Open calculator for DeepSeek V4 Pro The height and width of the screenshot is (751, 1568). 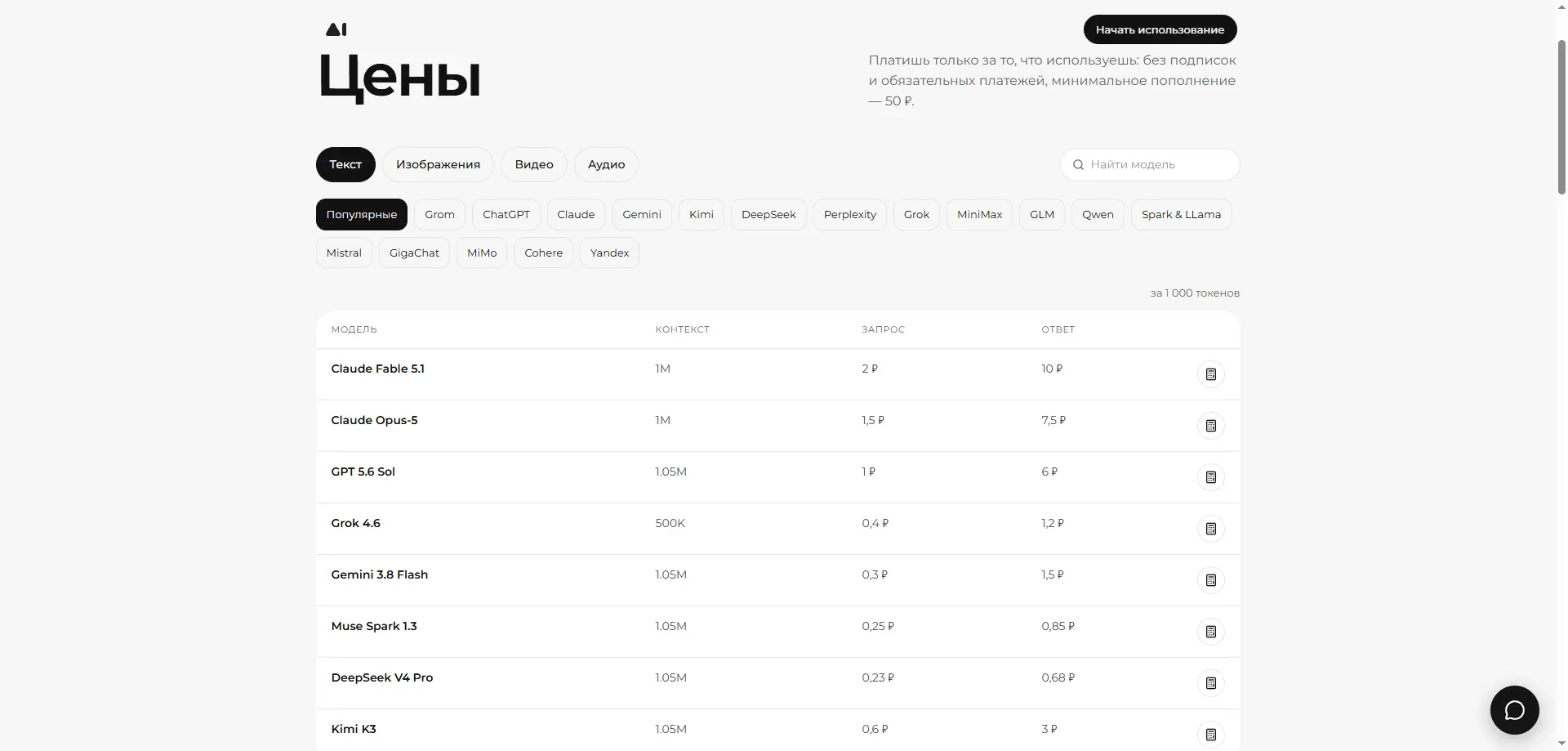coord(1211,683)
